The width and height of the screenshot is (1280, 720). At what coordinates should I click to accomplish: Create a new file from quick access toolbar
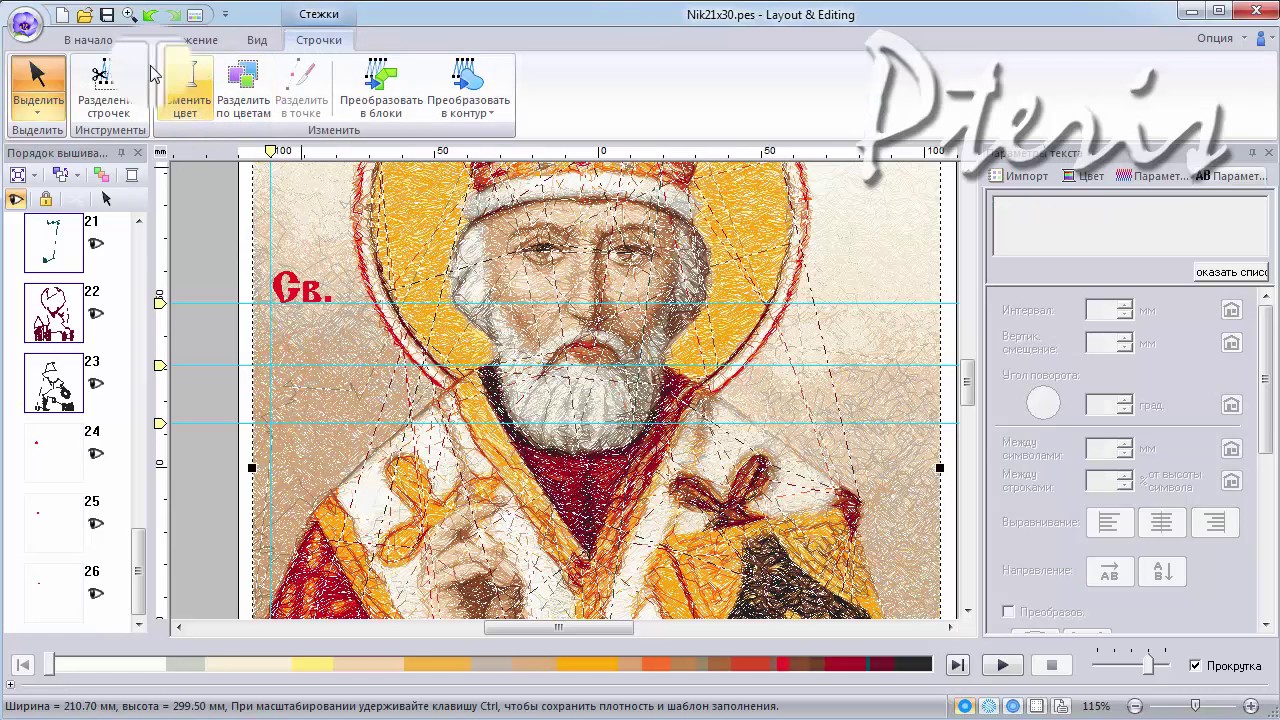pyautogui.click(x=63, y=15)
